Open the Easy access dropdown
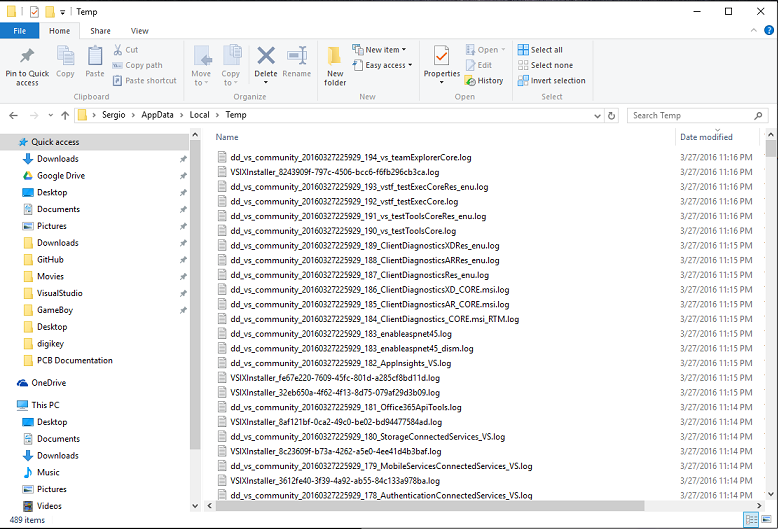Image resolution: width=778 pixels, height=529 pixels. click(x=383, y=65)
